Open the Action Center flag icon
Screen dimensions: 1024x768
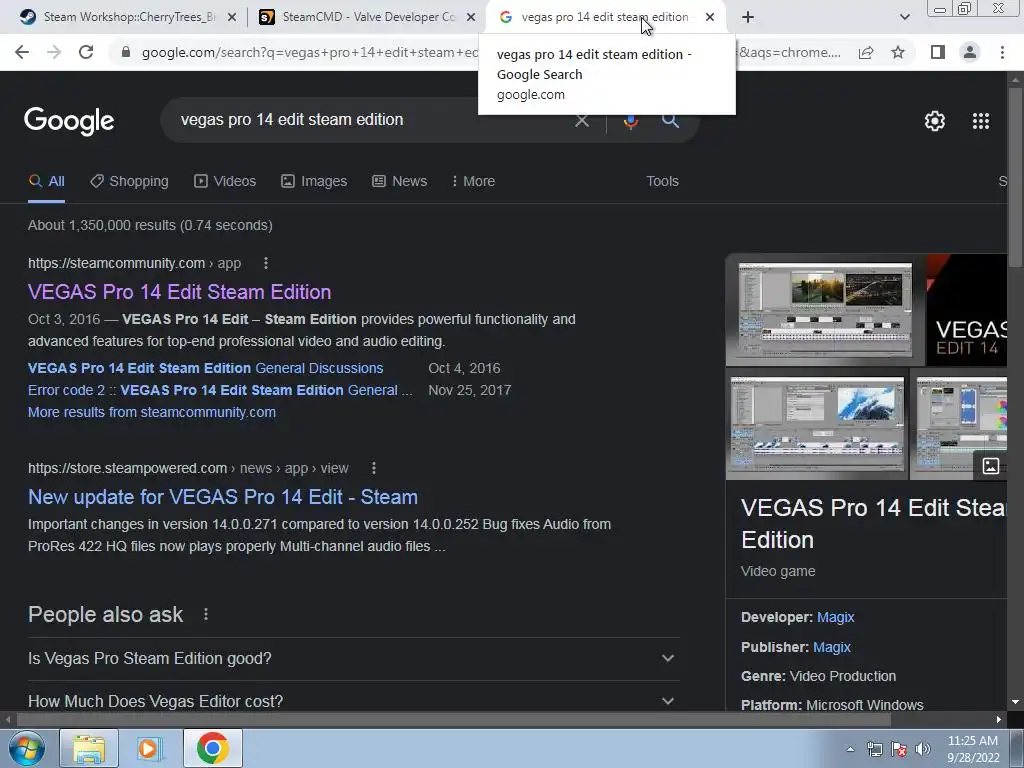coord(899,749)
